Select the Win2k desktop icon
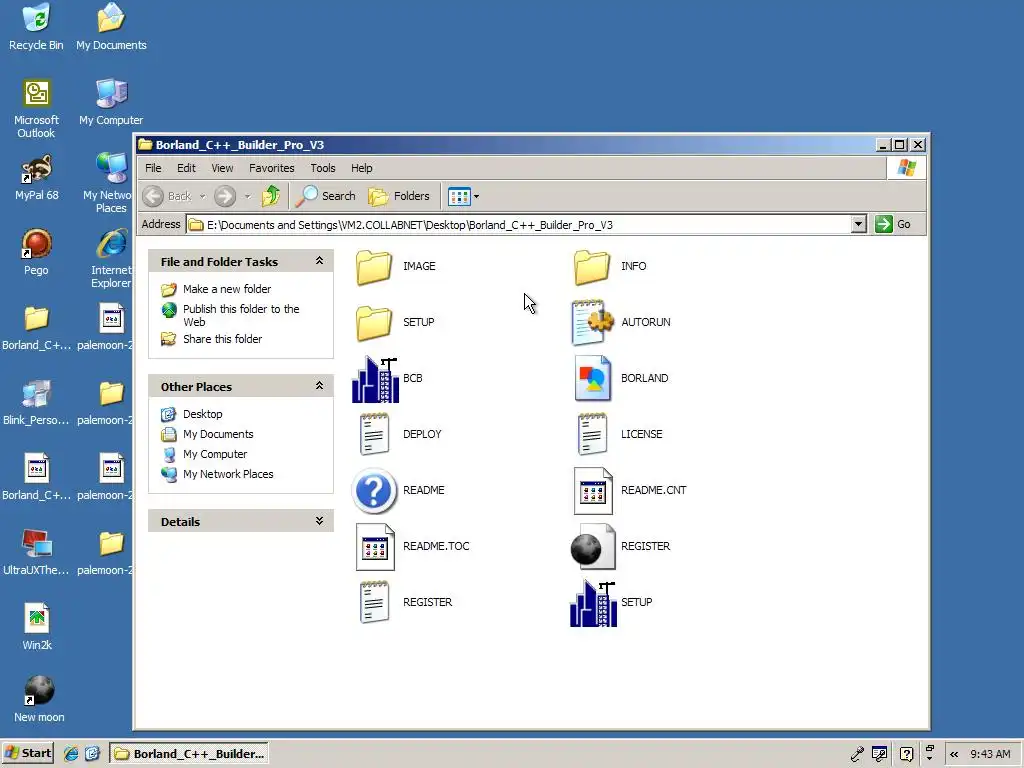Screen dimensions: 1024x768 (x=37, y=628)
